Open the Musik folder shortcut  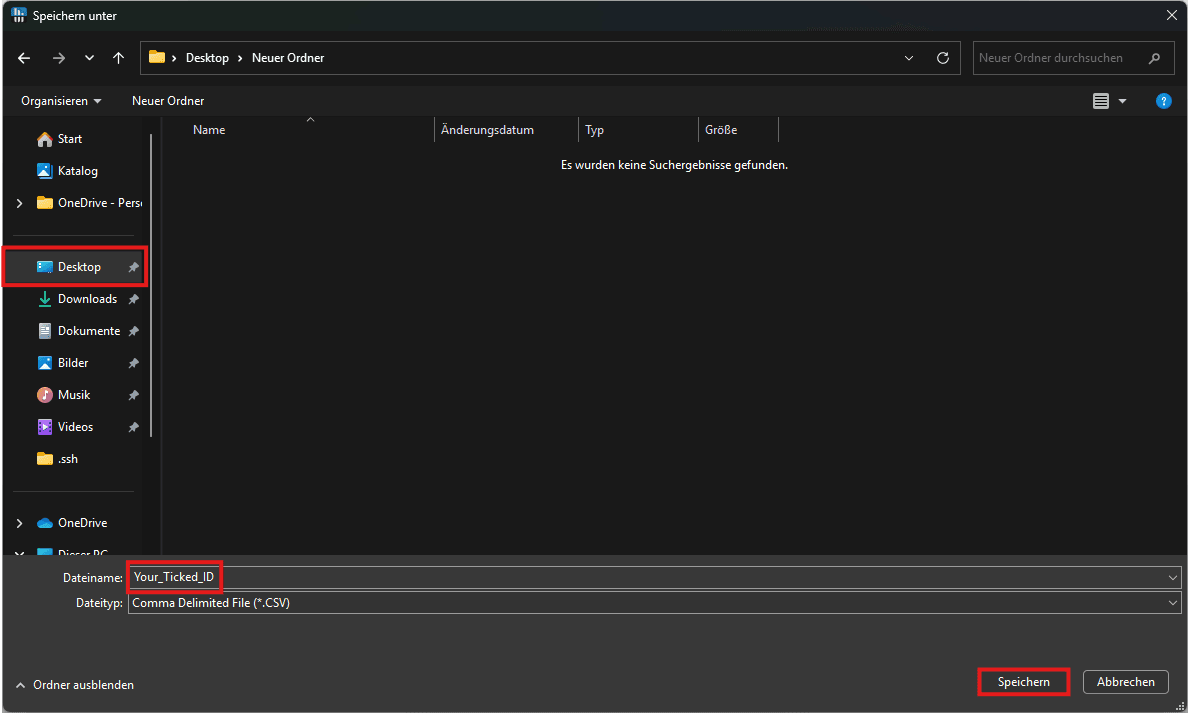tap(74, 395)
